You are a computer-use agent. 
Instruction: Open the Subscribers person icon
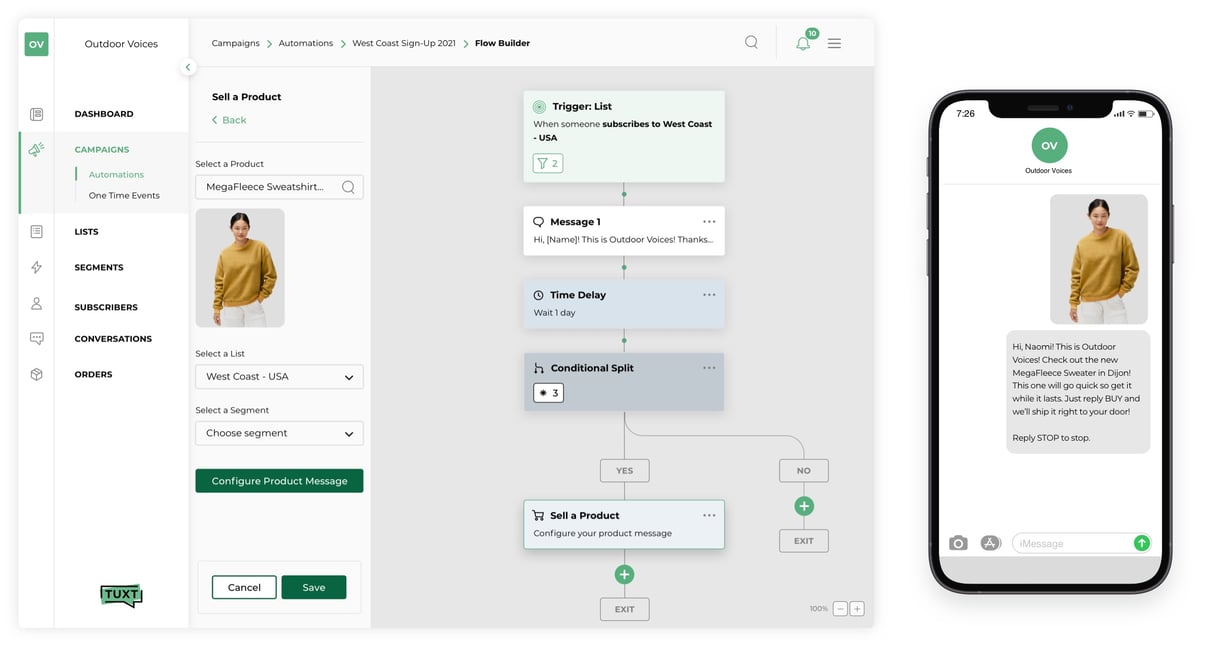[36, 304]
